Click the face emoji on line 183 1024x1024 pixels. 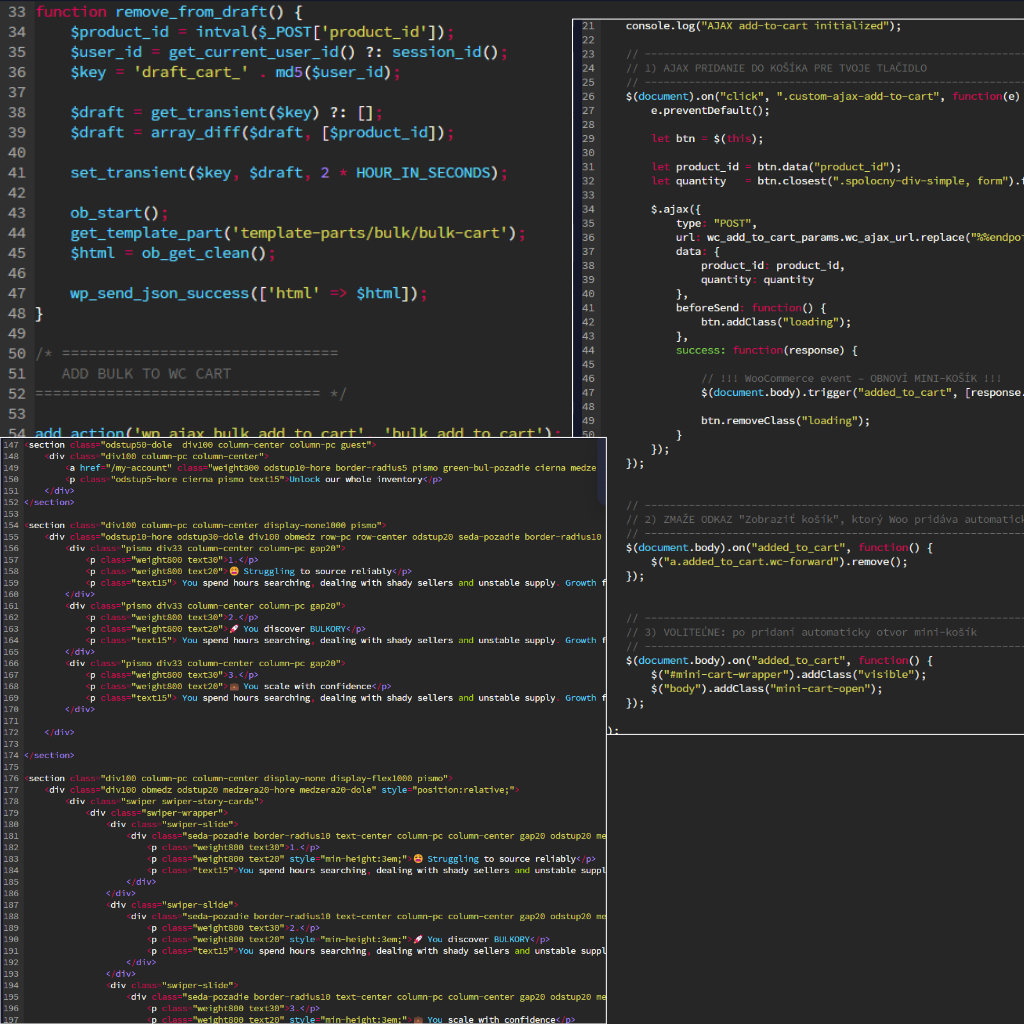(418, 859)
